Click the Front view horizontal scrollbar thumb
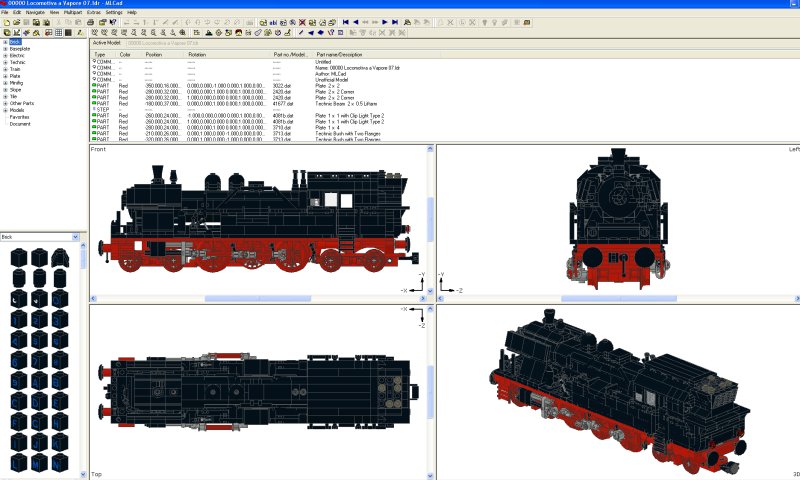This screenshot has height=480, width=800. (x=258, y=298)
